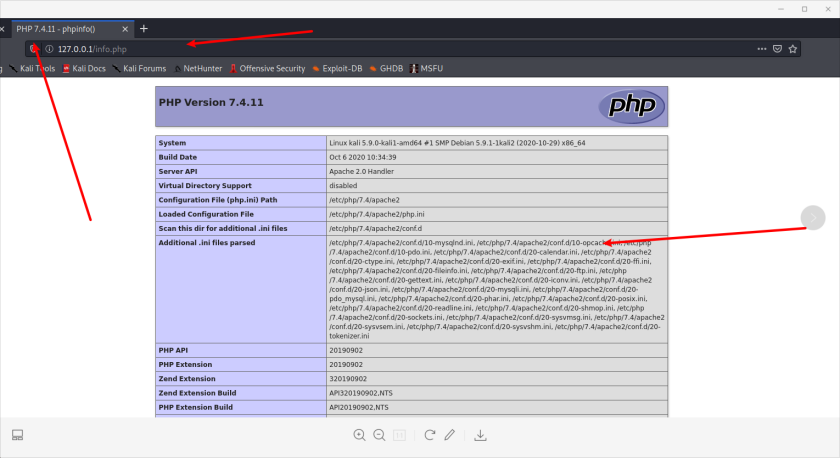This screenshot has width=840, height=459.
Task: Select the Virtual Directory Support label
Action: click(205, 186)
